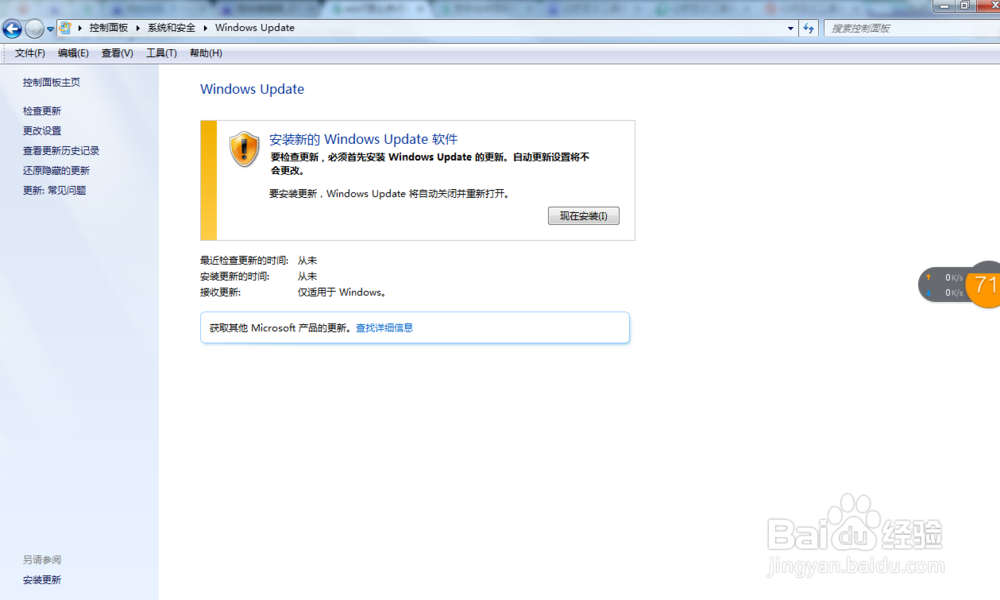
Task: Refresh the page with the refresh icon
Action: [x=809, y=29]
